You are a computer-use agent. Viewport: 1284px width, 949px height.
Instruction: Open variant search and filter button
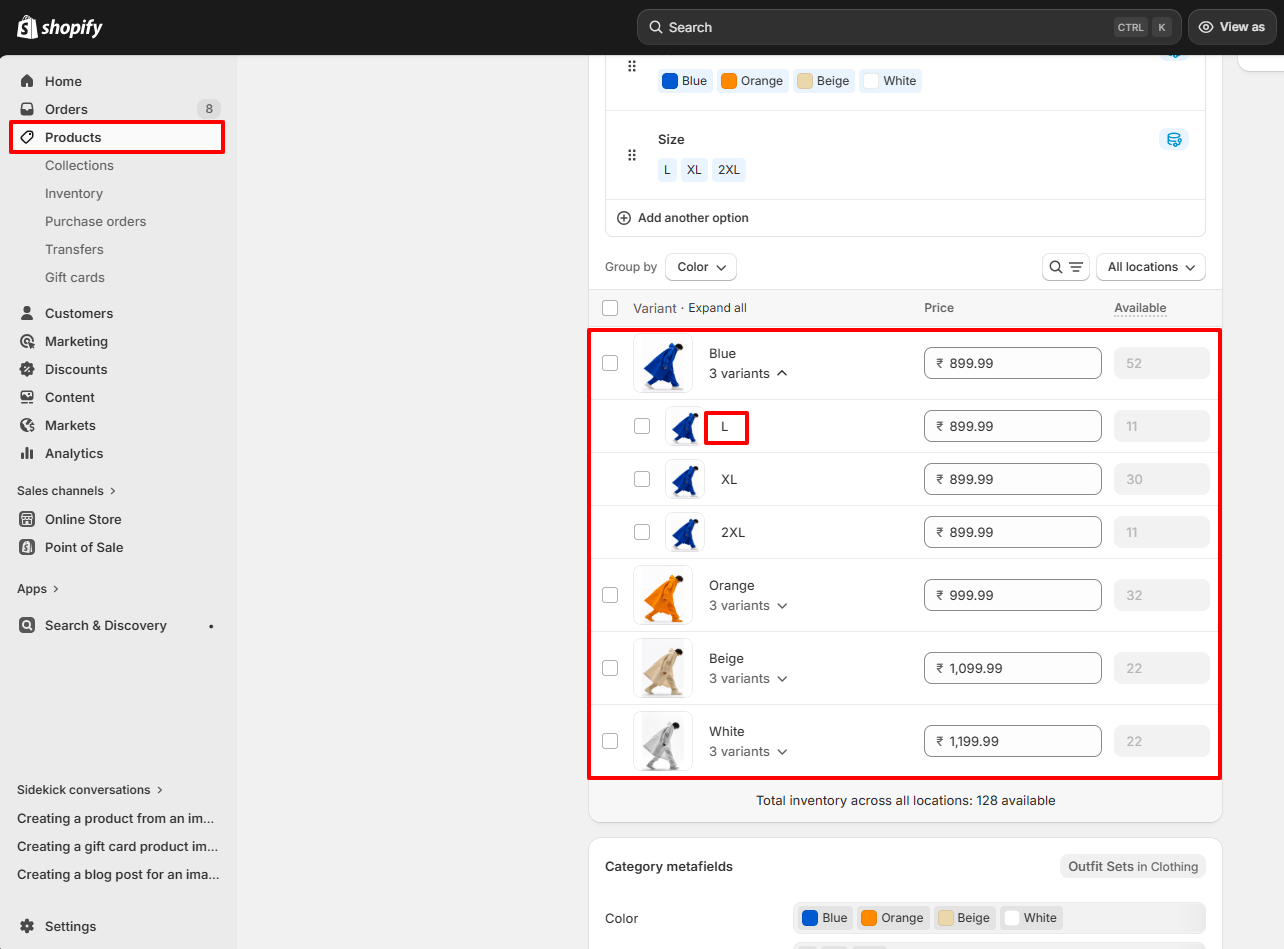(1066, 267)
